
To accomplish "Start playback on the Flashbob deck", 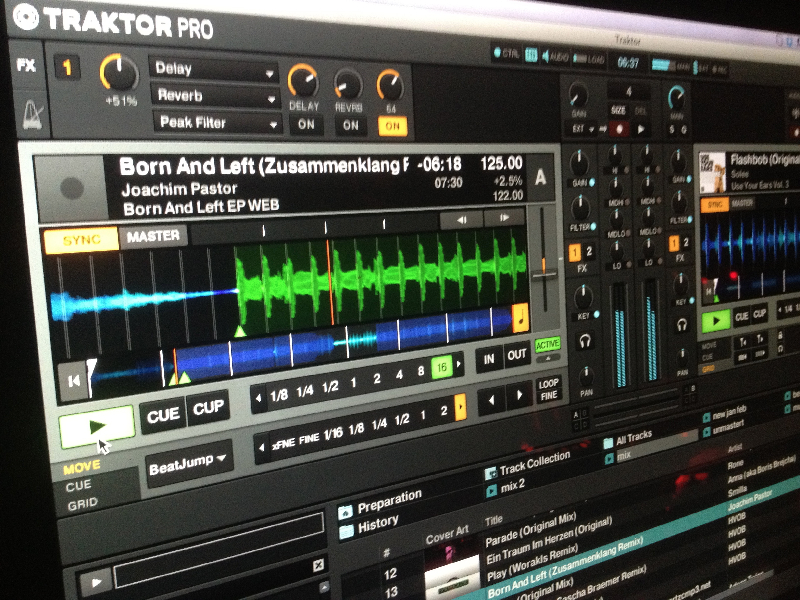I will pos(715,320).
